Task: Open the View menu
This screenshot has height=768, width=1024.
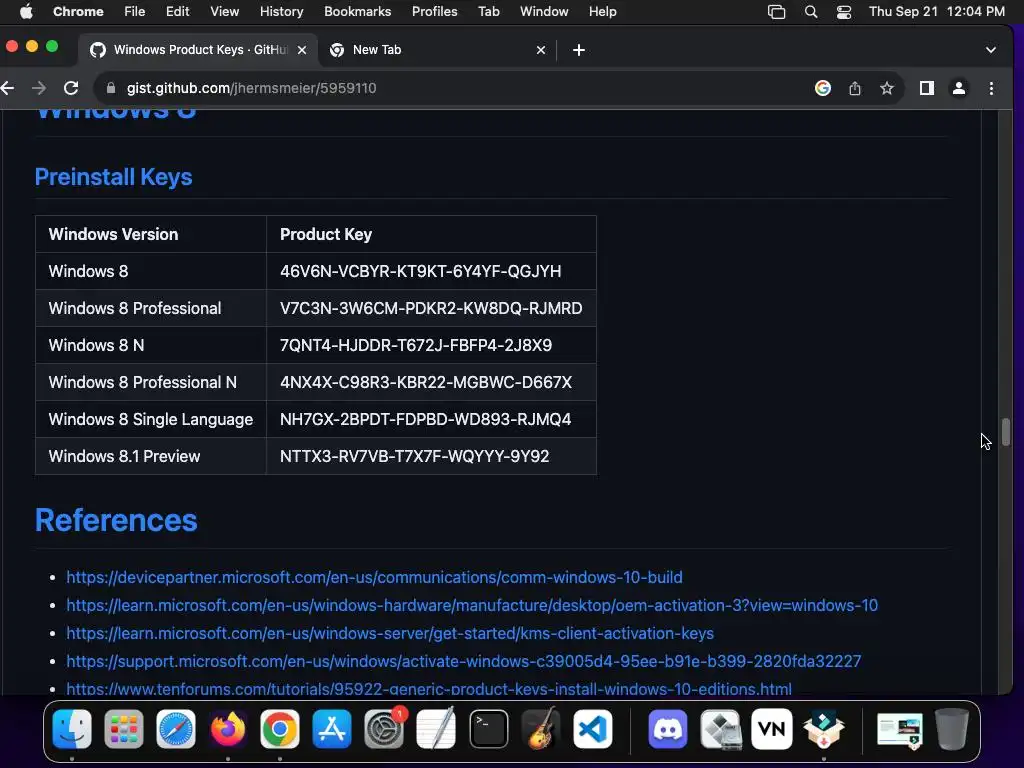Action: click(225, 12)
